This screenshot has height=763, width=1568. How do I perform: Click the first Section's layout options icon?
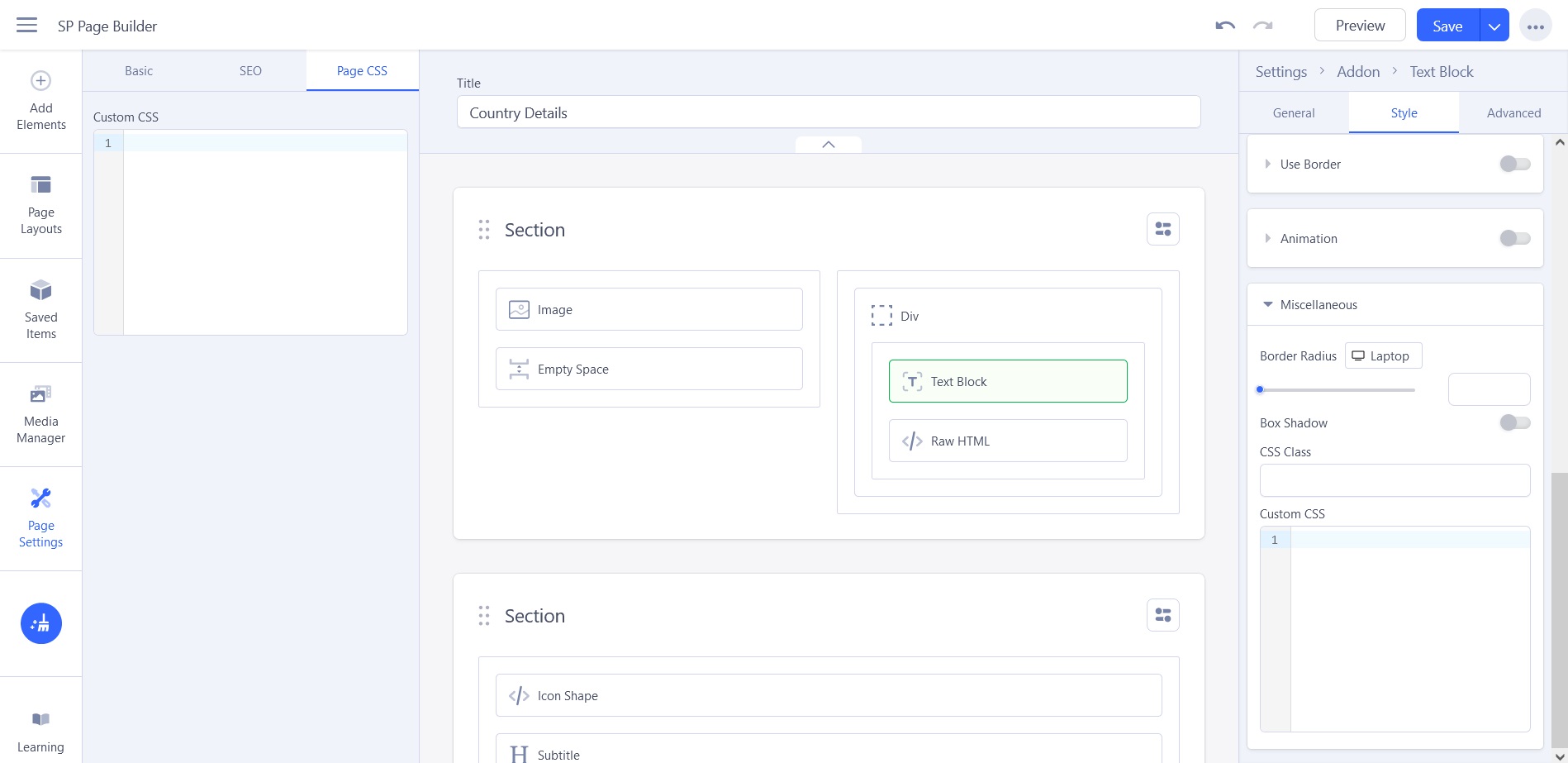pos(1162,229)
